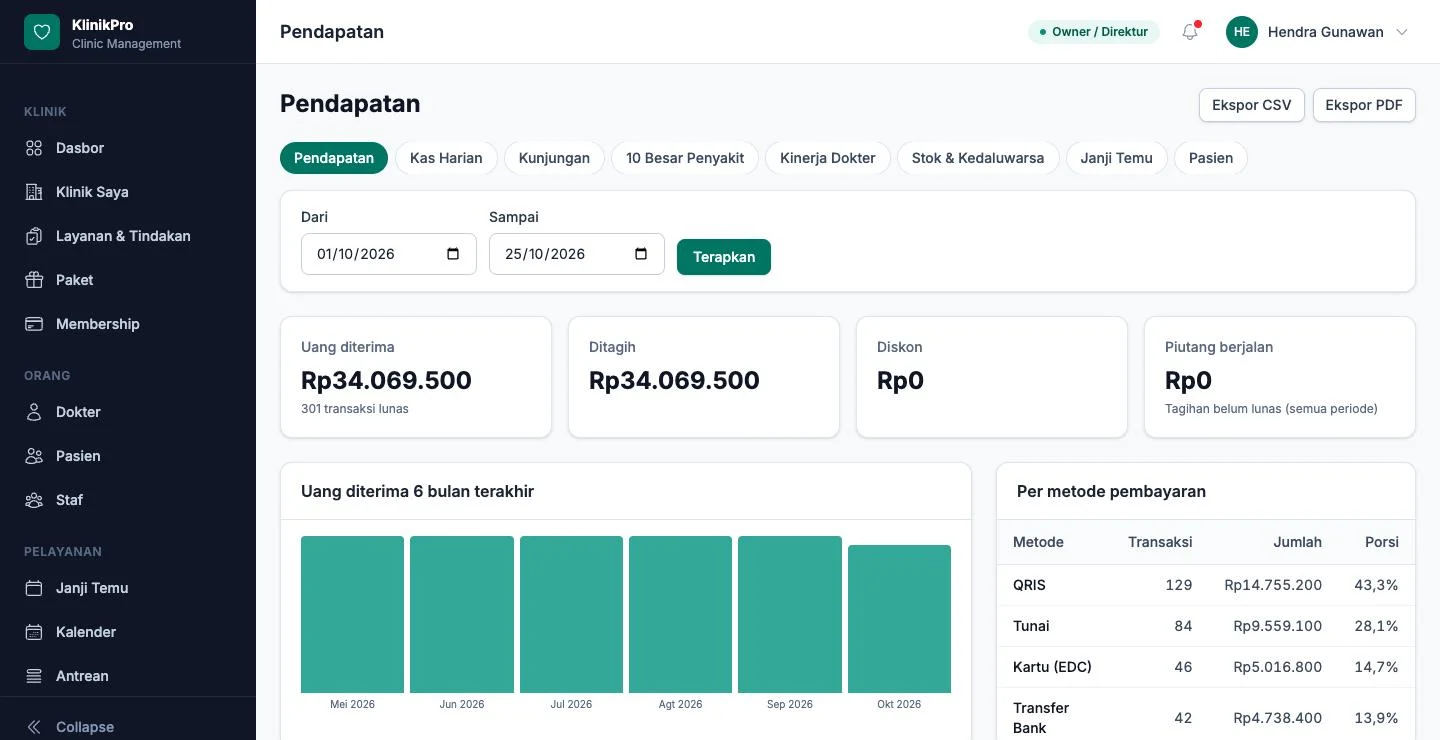The height and width of the screenshot is (740, 1440).
Task: Click the Rp14.755.200 amount cell
Action: (x=1273, y=585)
